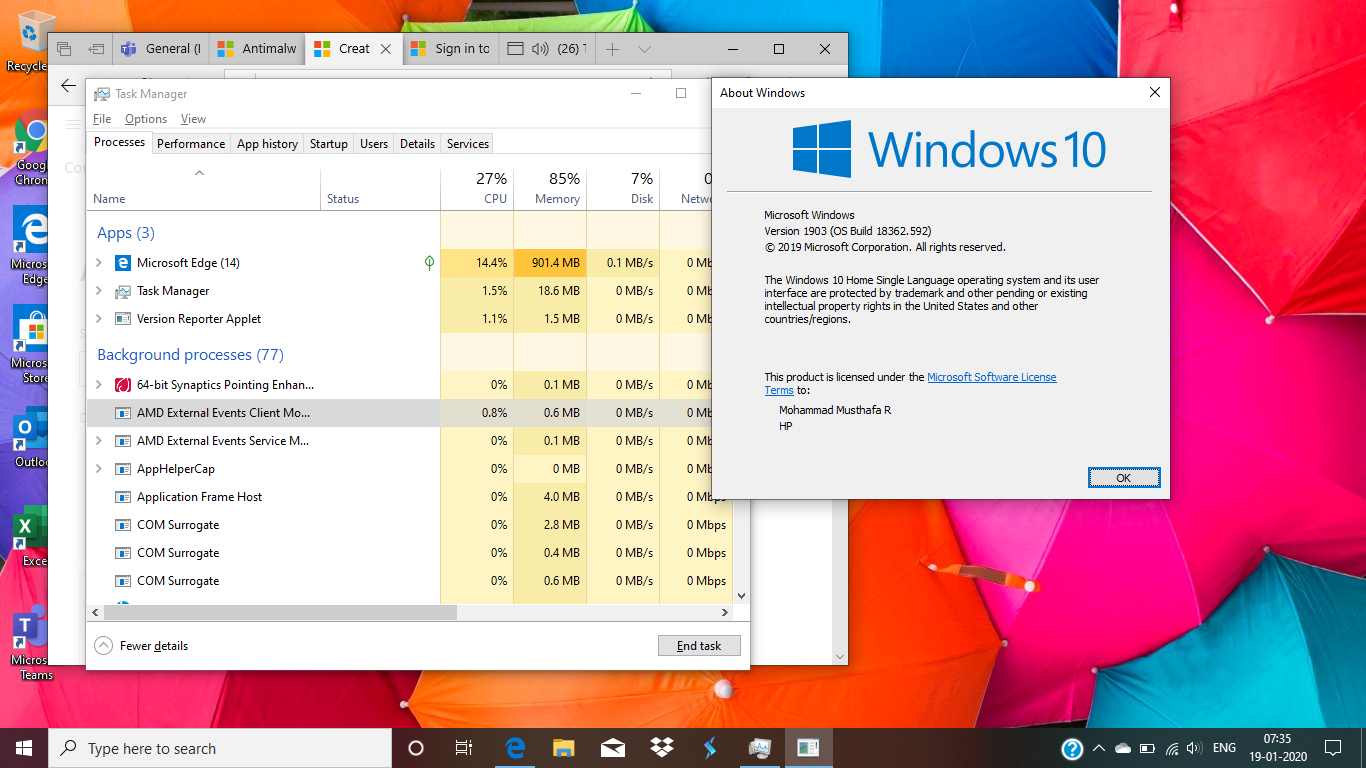Click Edge's tabs you've set aside icon
The image size is (1366, 768).
tap(64, 48)
